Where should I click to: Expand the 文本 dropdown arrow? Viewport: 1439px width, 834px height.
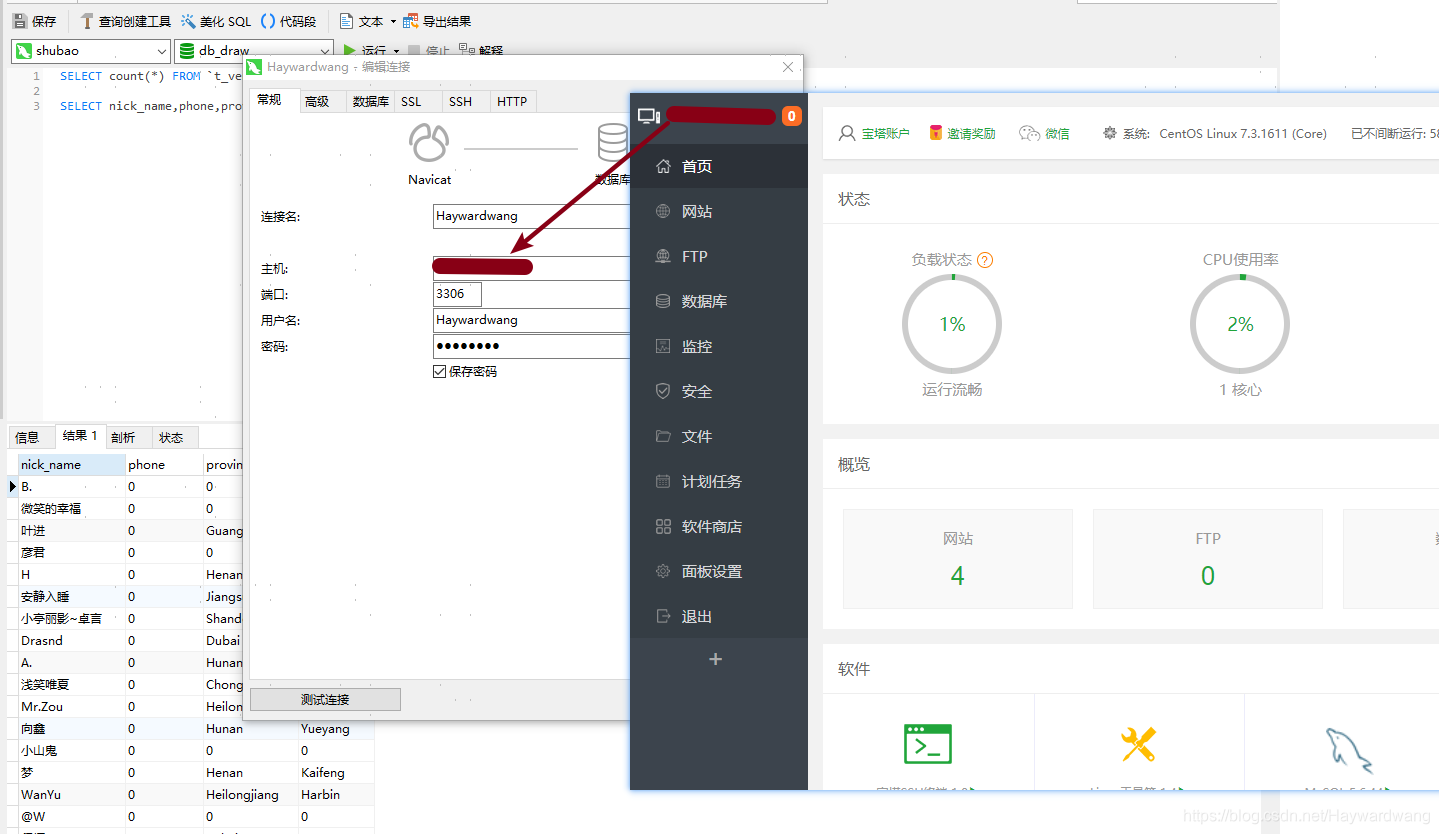point(393,22)
